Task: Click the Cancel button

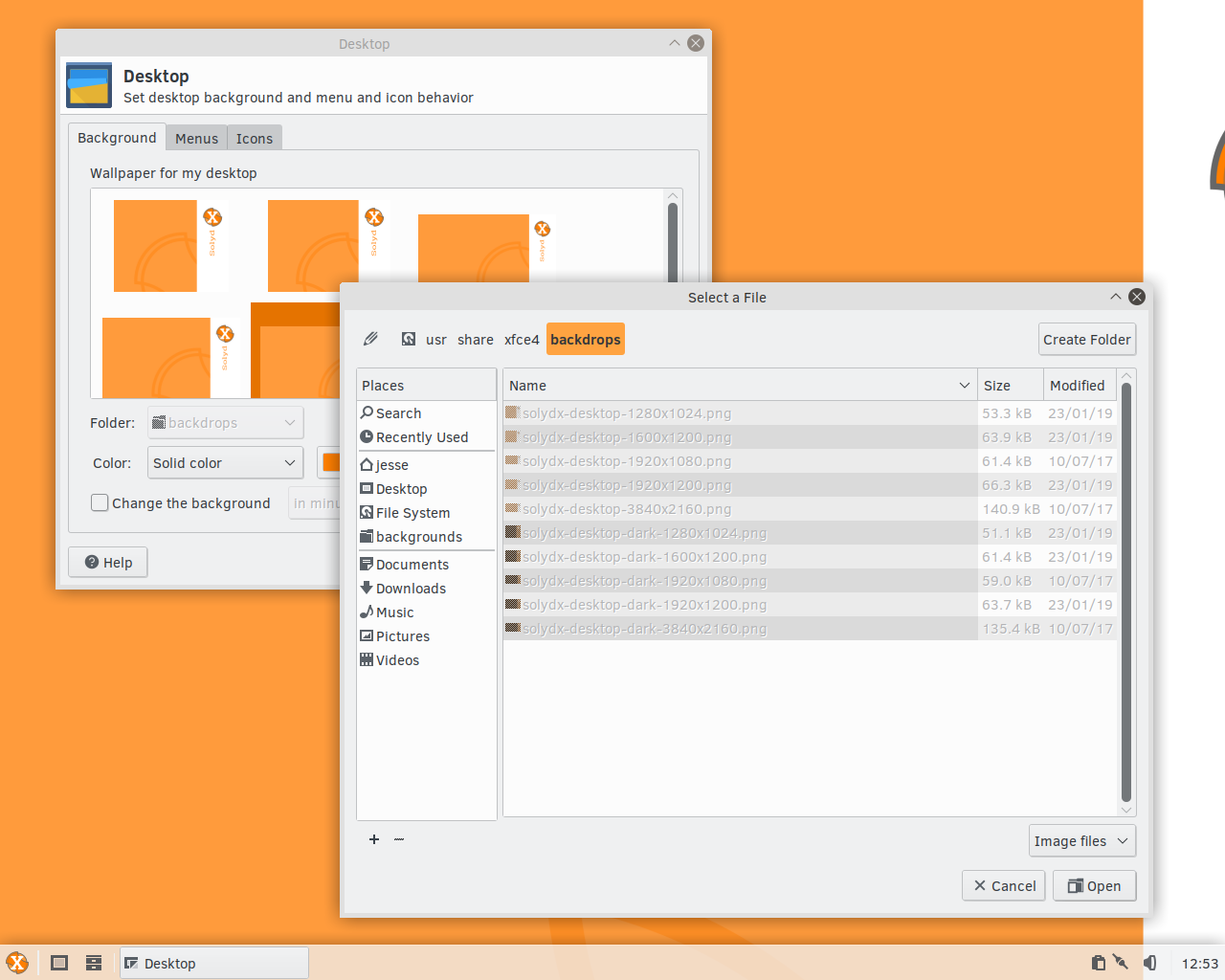Action: point(1004,885)
